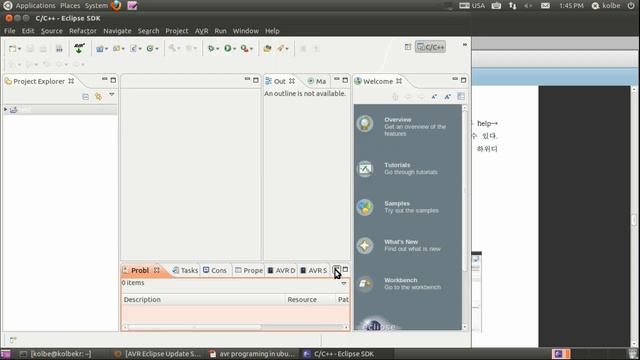640x360 pixels.
Task: Click the AVR upload to device icon
Action: 79,48
